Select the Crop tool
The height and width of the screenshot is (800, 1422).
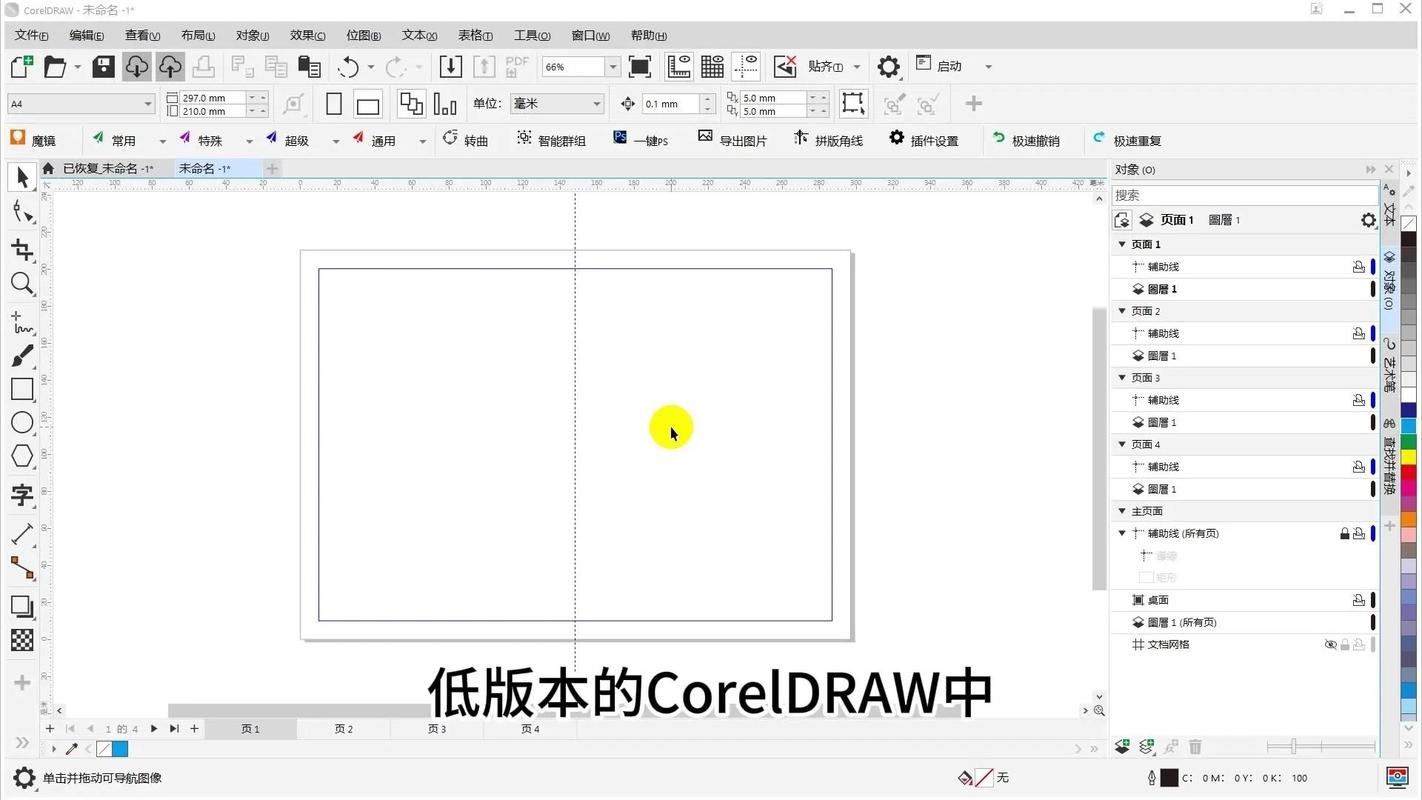tap(22, 249)
